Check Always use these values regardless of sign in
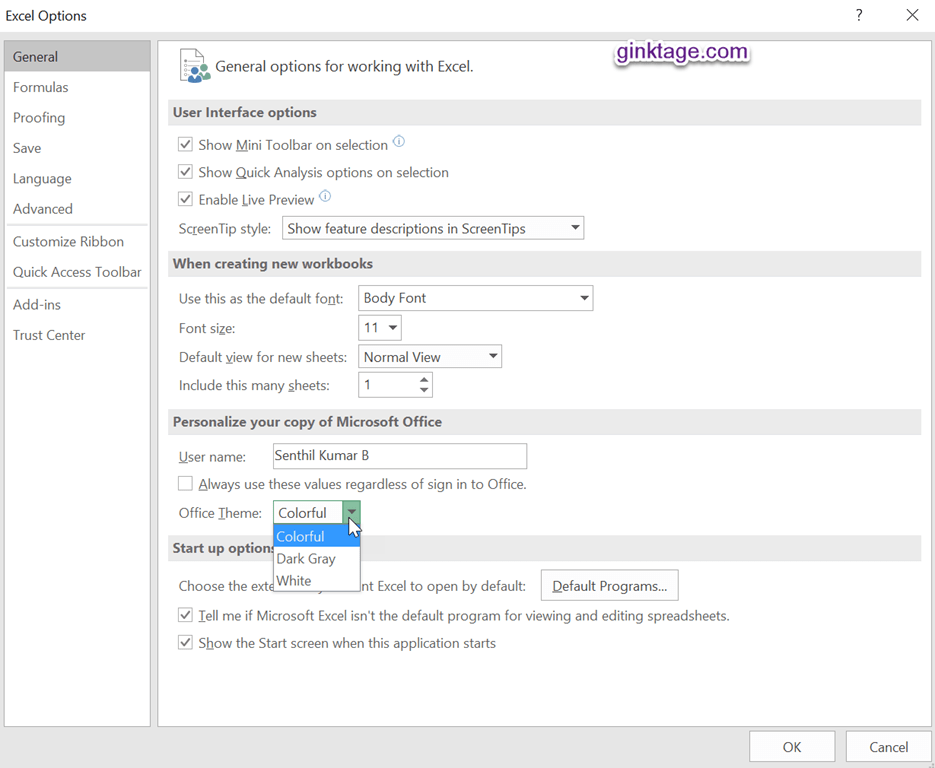935x768 pixels. [185, 483]
